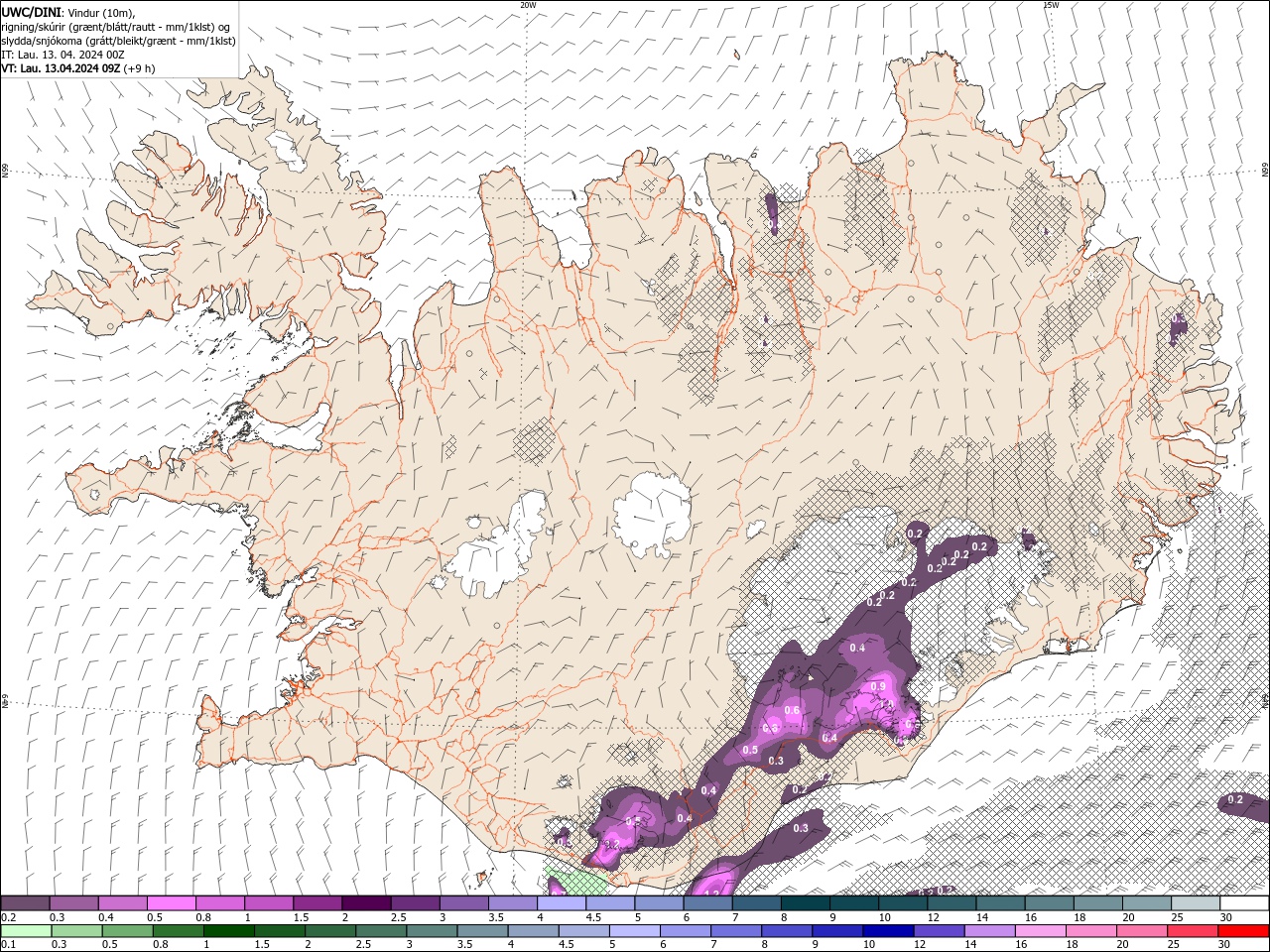Select the lavender snow-legend swatch labeled 4

tap(562, 903)
